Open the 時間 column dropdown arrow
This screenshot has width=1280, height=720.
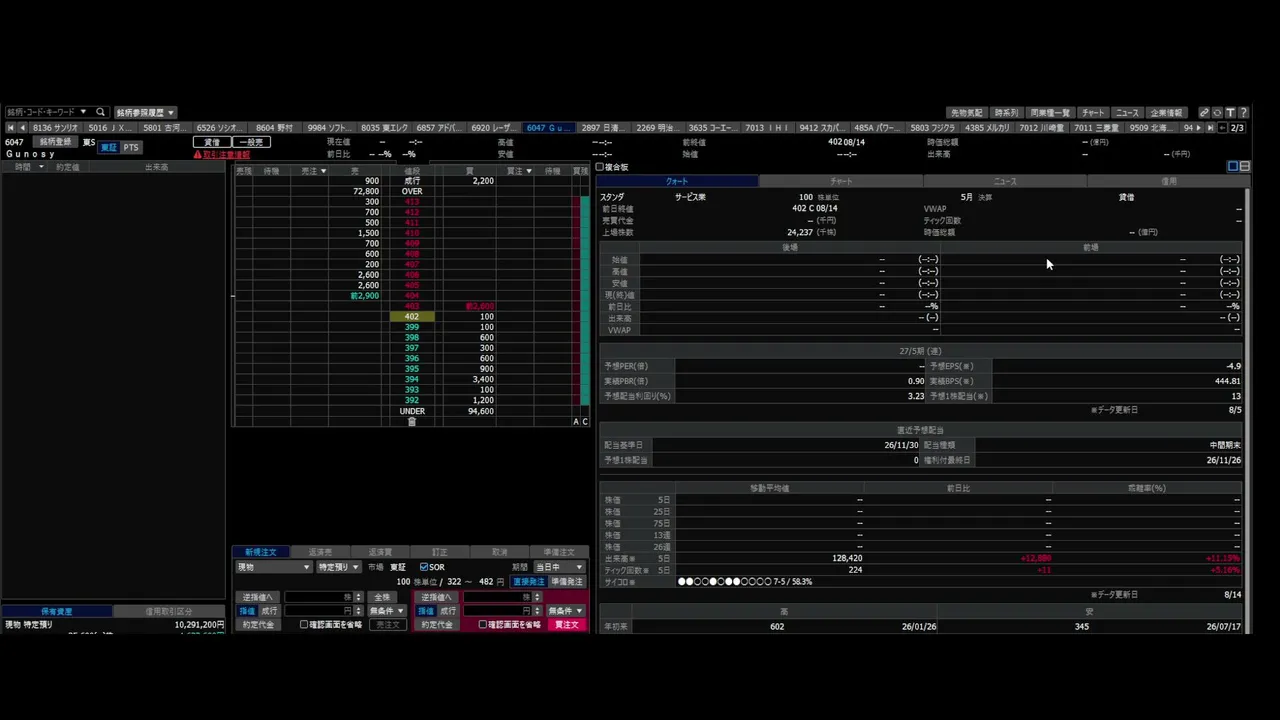coord(41,167)
